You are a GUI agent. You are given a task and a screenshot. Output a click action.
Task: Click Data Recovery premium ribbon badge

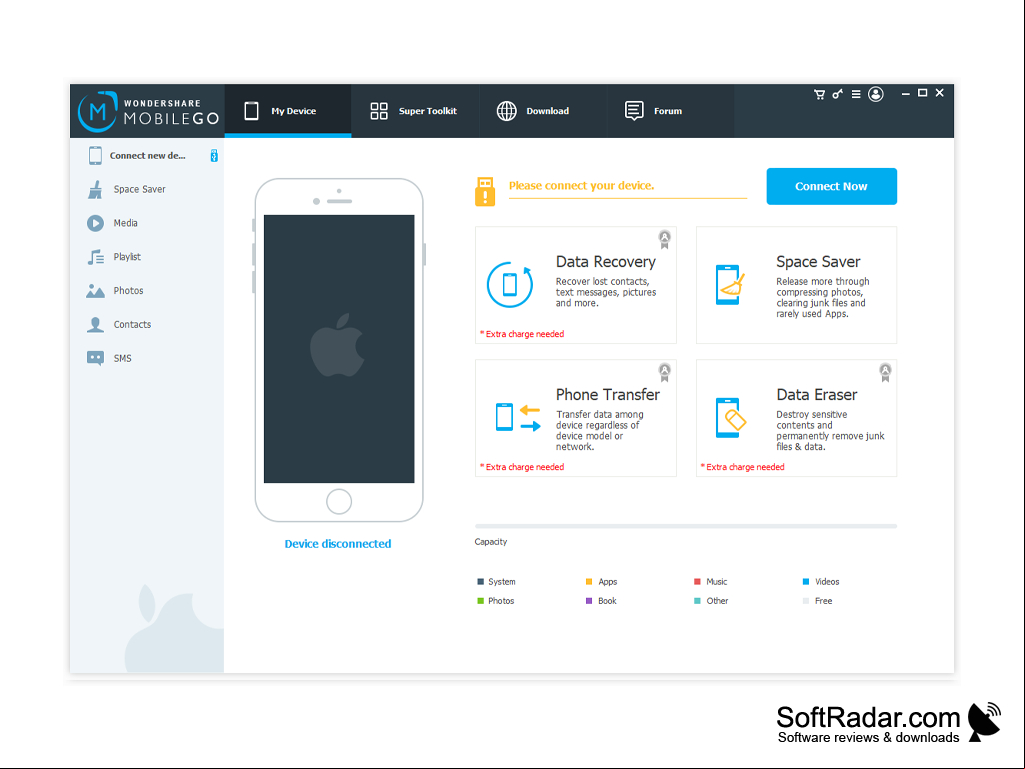pyautogui.click(x=664, y=239)
